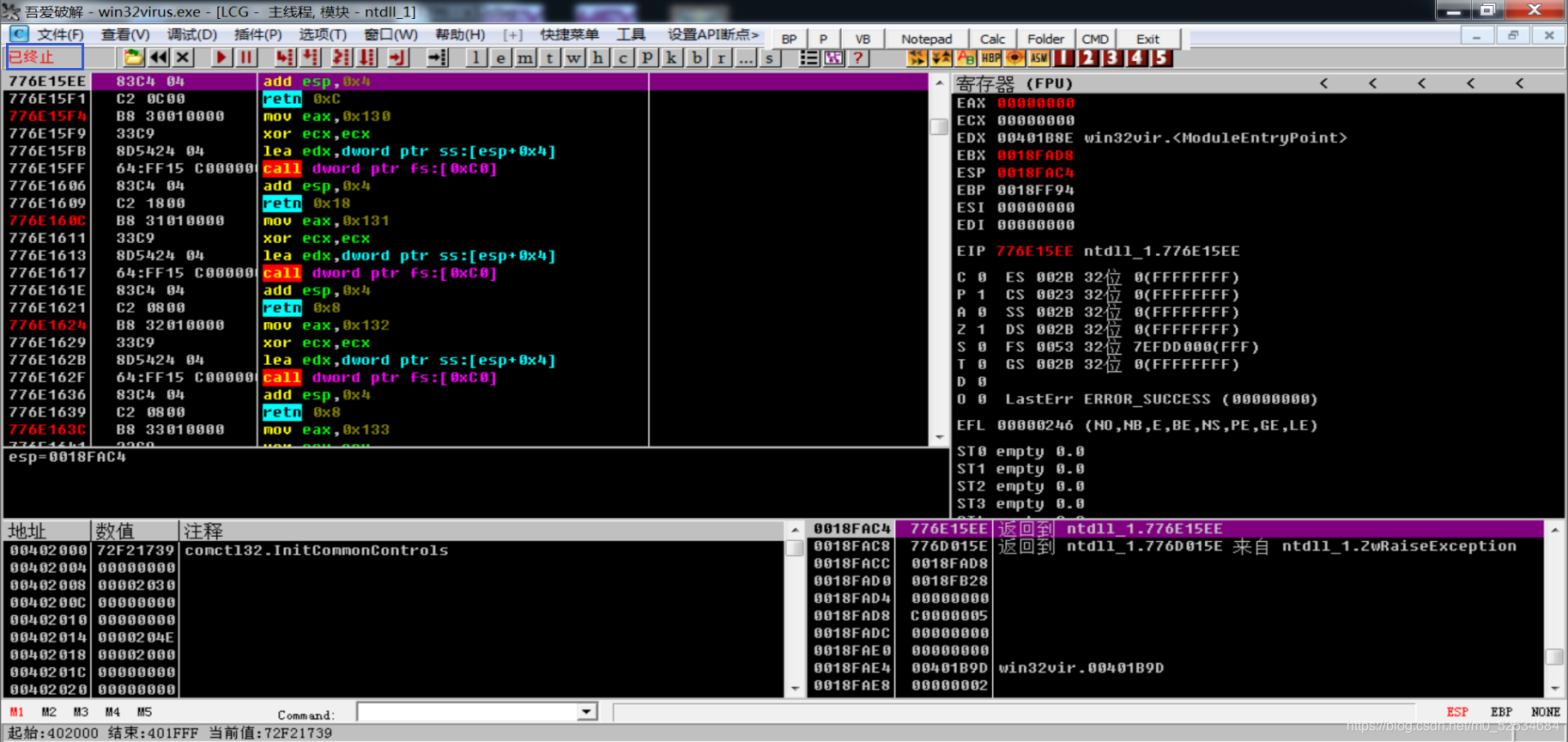Open the 调试(D) menu
This screenshot has height=742, width=1568.
click(192, 34)
